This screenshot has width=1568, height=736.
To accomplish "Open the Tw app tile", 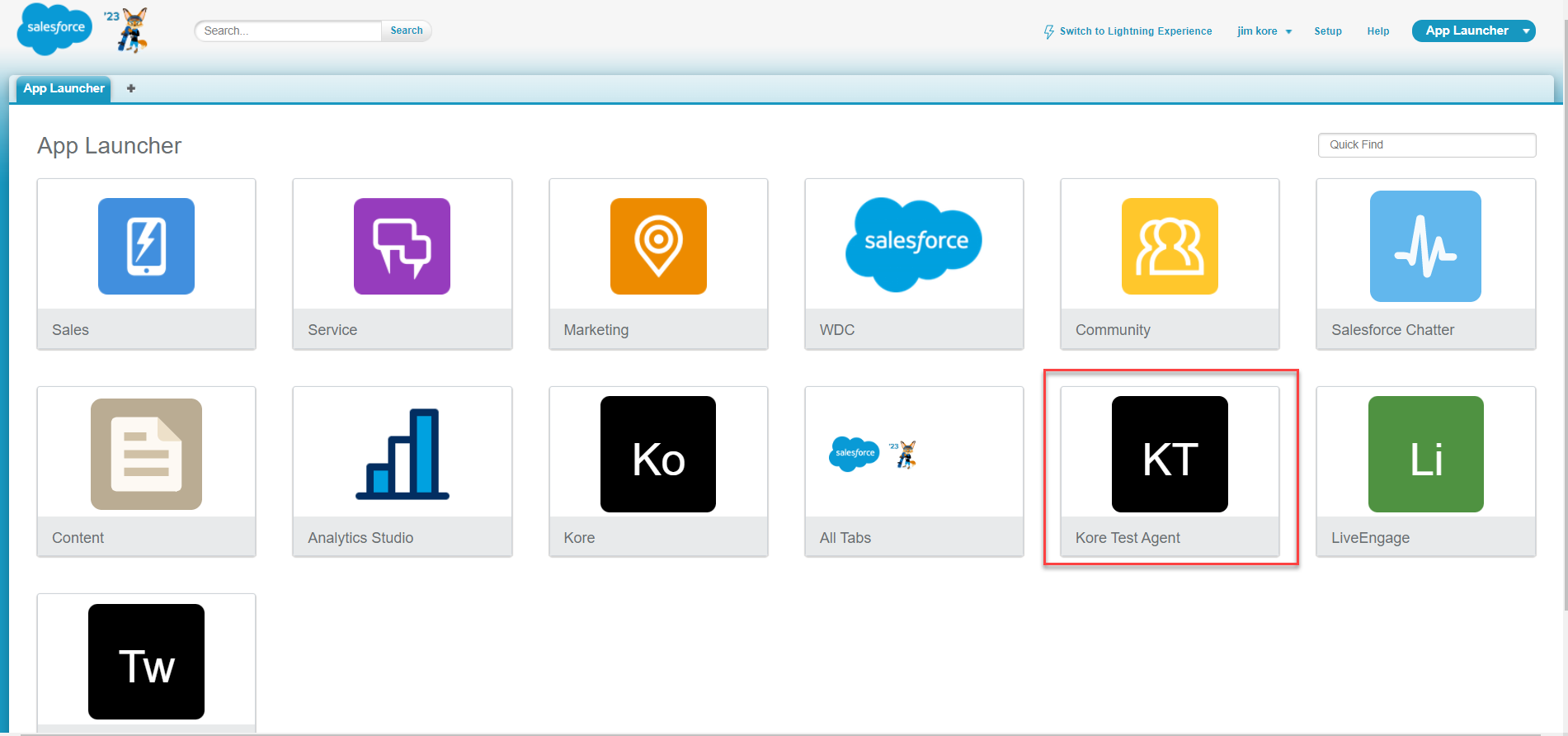I will 146,662.
